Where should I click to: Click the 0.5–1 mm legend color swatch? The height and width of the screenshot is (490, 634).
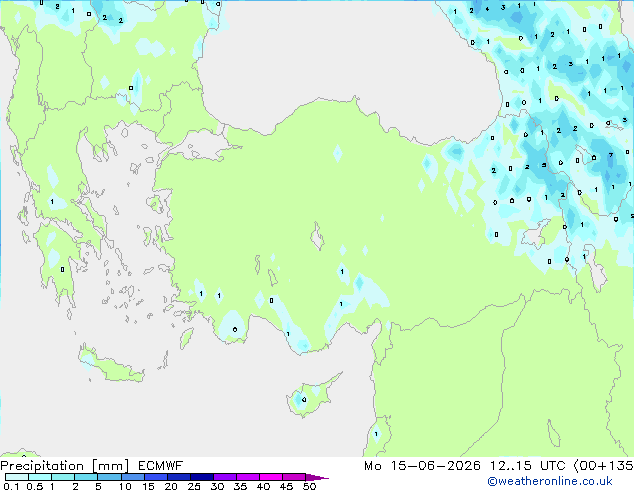pyautogui.click(x=40, y=477)
